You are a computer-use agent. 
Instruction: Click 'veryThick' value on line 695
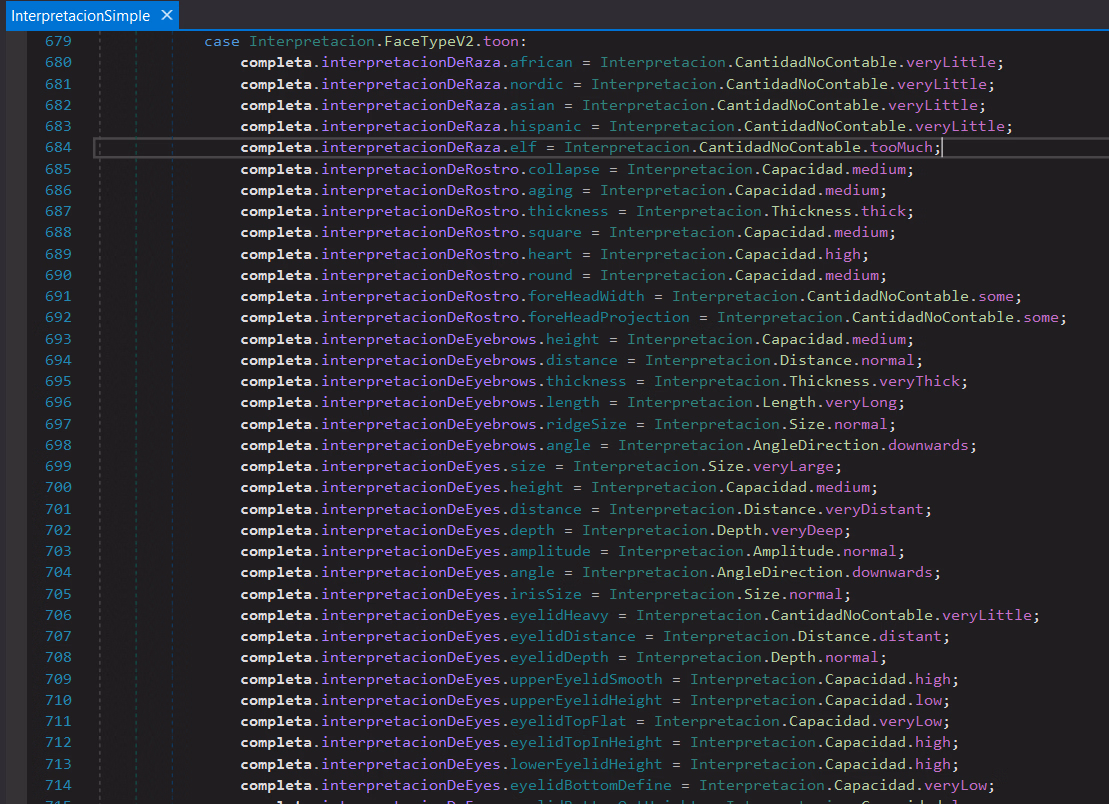pyautogui.click(x=918, y=381)
